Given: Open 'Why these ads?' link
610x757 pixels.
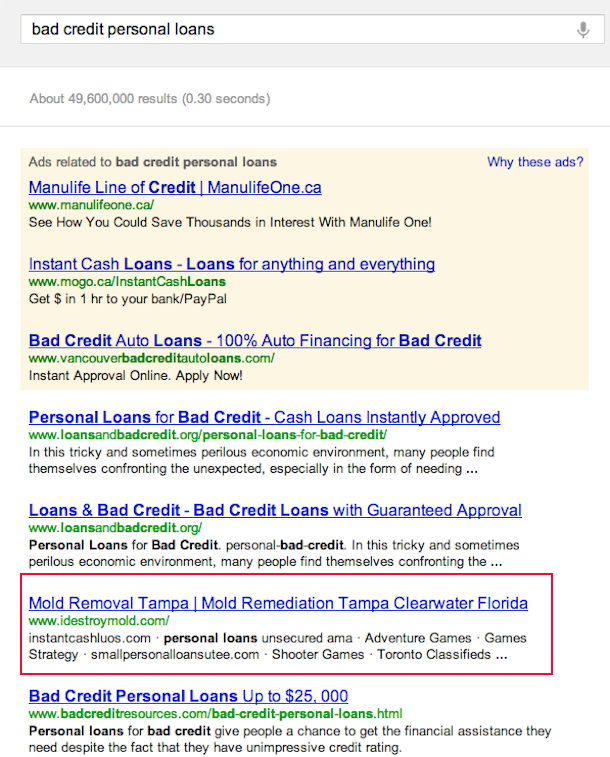Looking at the screenshot, I should [535, 162].
